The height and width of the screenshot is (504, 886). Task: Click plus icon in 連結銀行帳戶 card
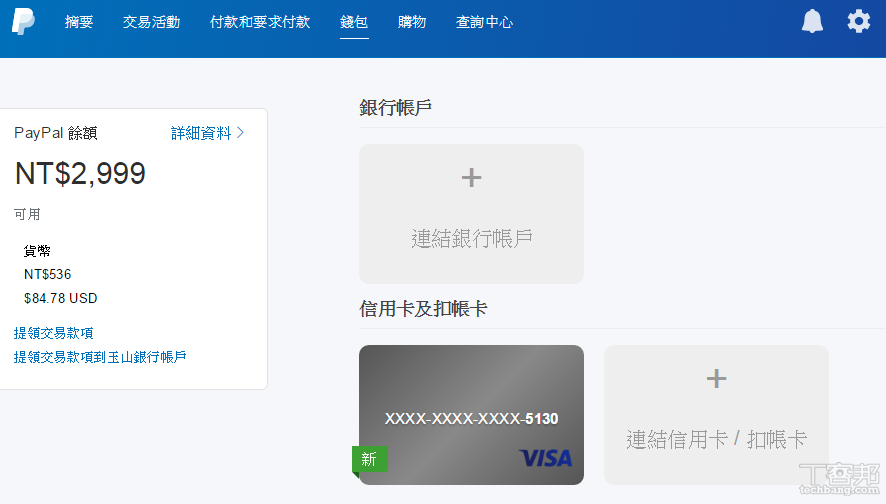[471, 178]
